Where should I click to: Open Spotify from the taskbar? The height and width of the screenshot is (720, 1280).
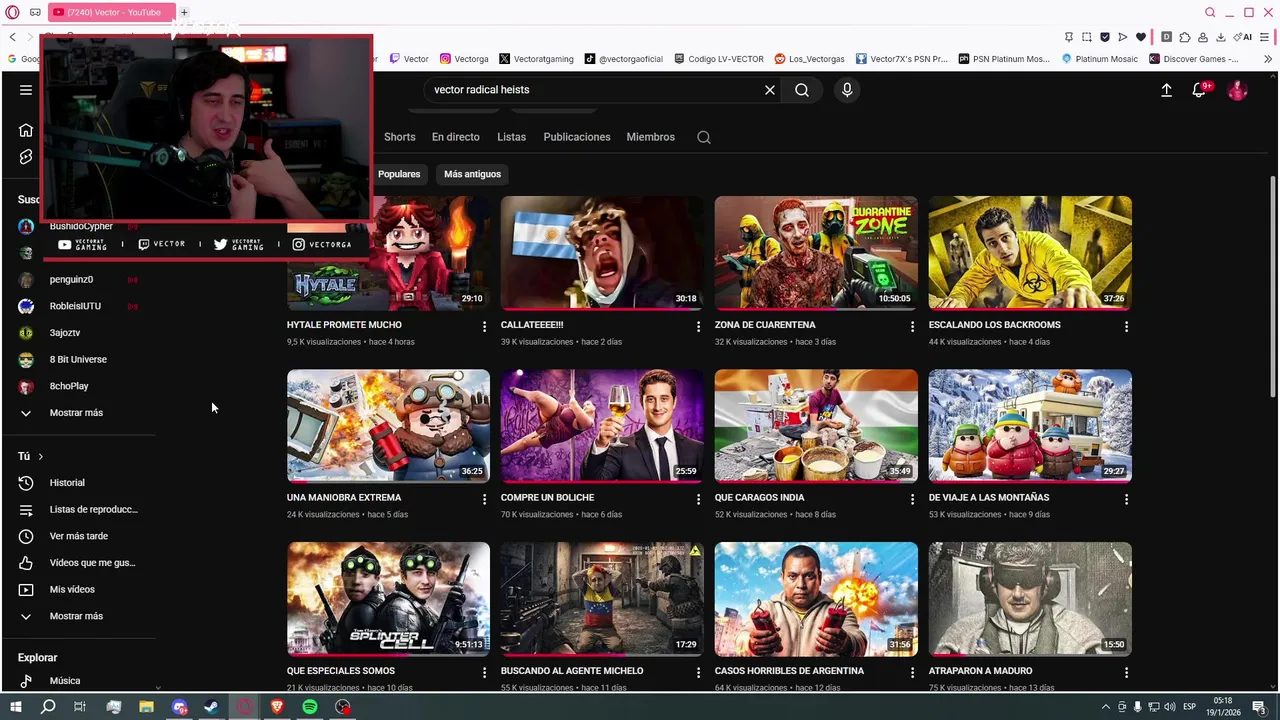click(x=310, y=707)
